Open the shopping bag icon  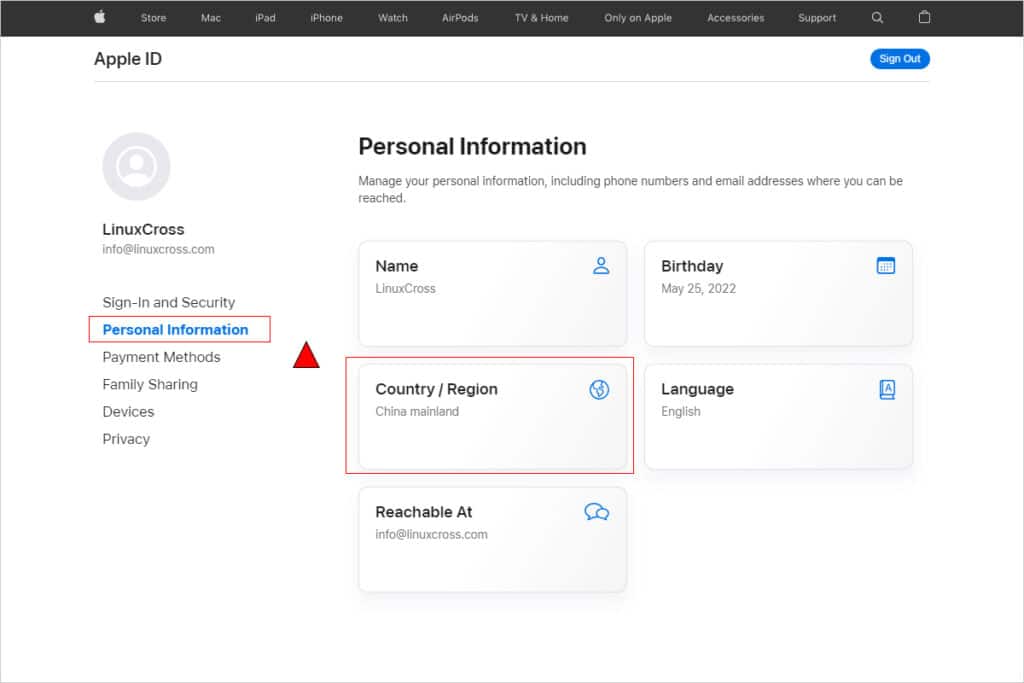point(924,18)
